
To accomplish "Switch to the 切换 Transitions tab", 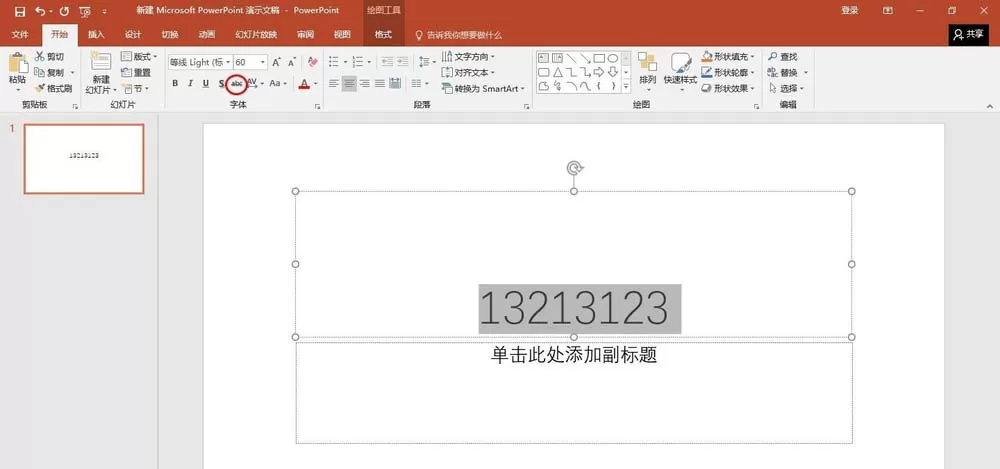I will click(170, 35).
